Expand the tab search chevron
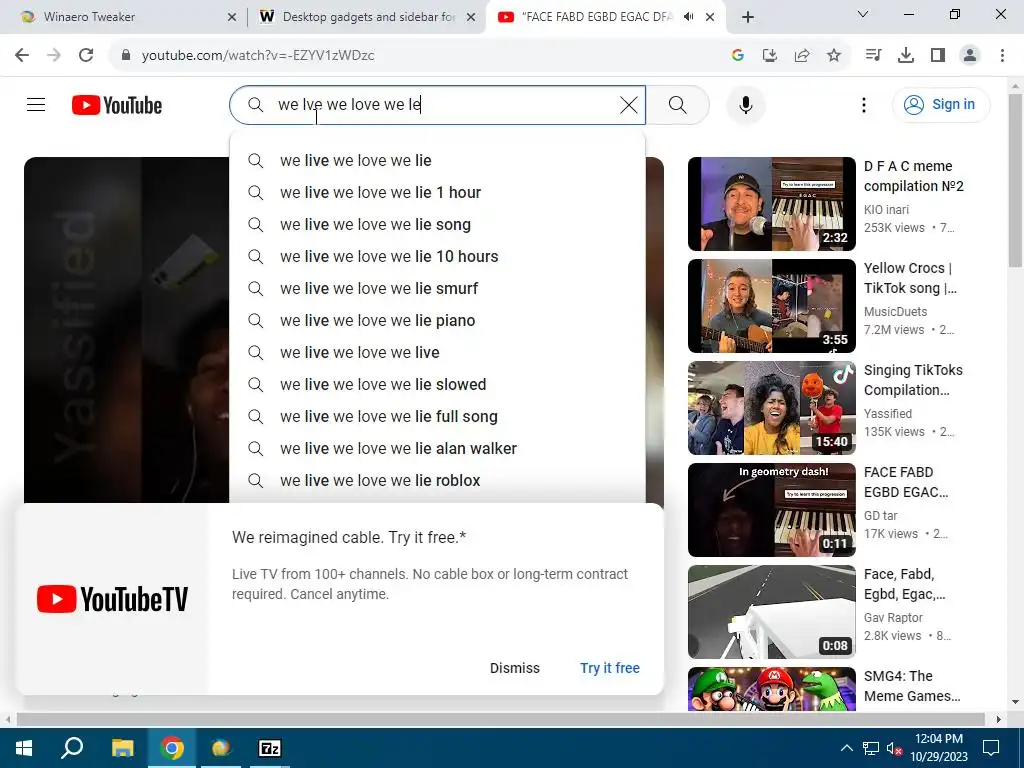 863,14
